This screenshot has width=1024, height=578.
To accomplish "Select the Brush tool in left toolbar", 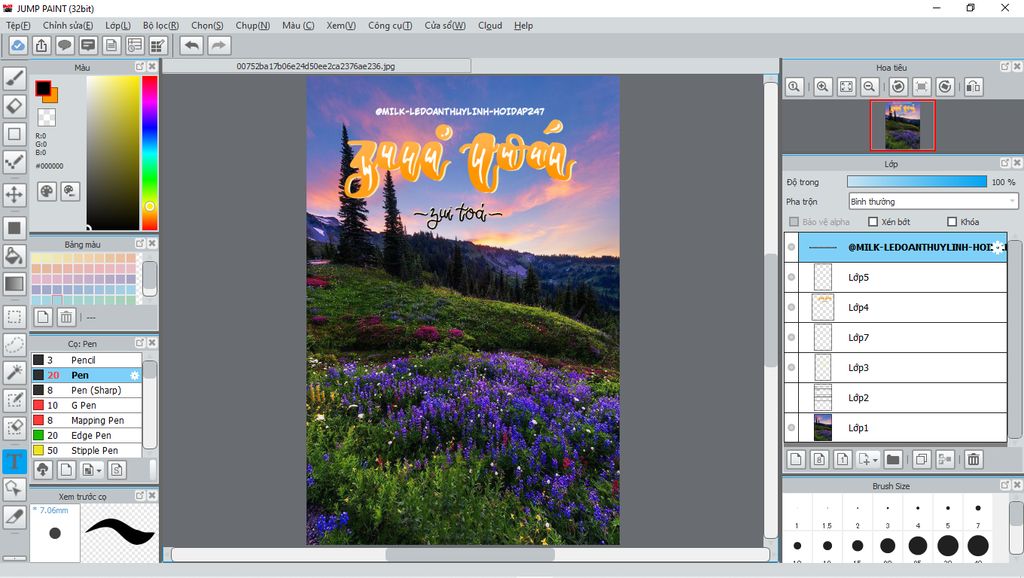I will [x=14, y=78].
